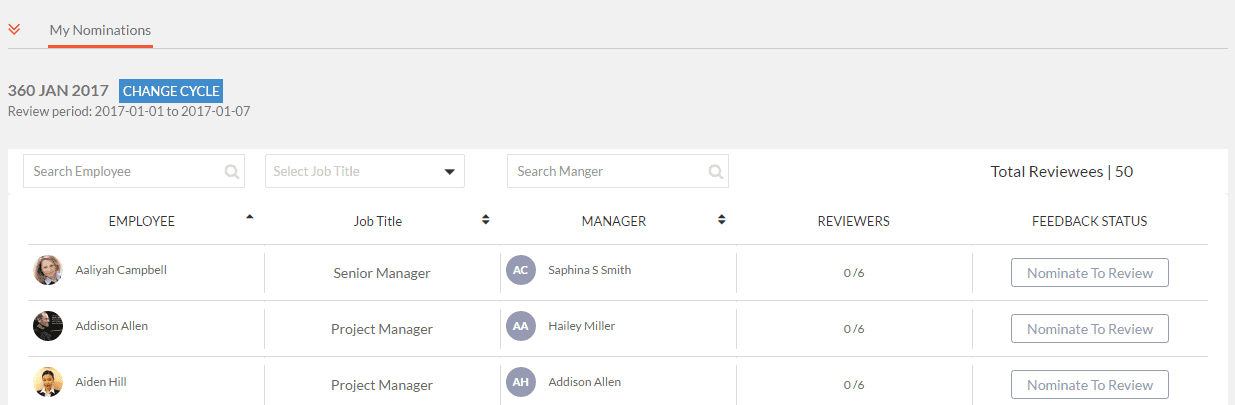Click magnifier icon in Search Employee box
Viewport: 1235px width, 405px height.
click(232, 172)
